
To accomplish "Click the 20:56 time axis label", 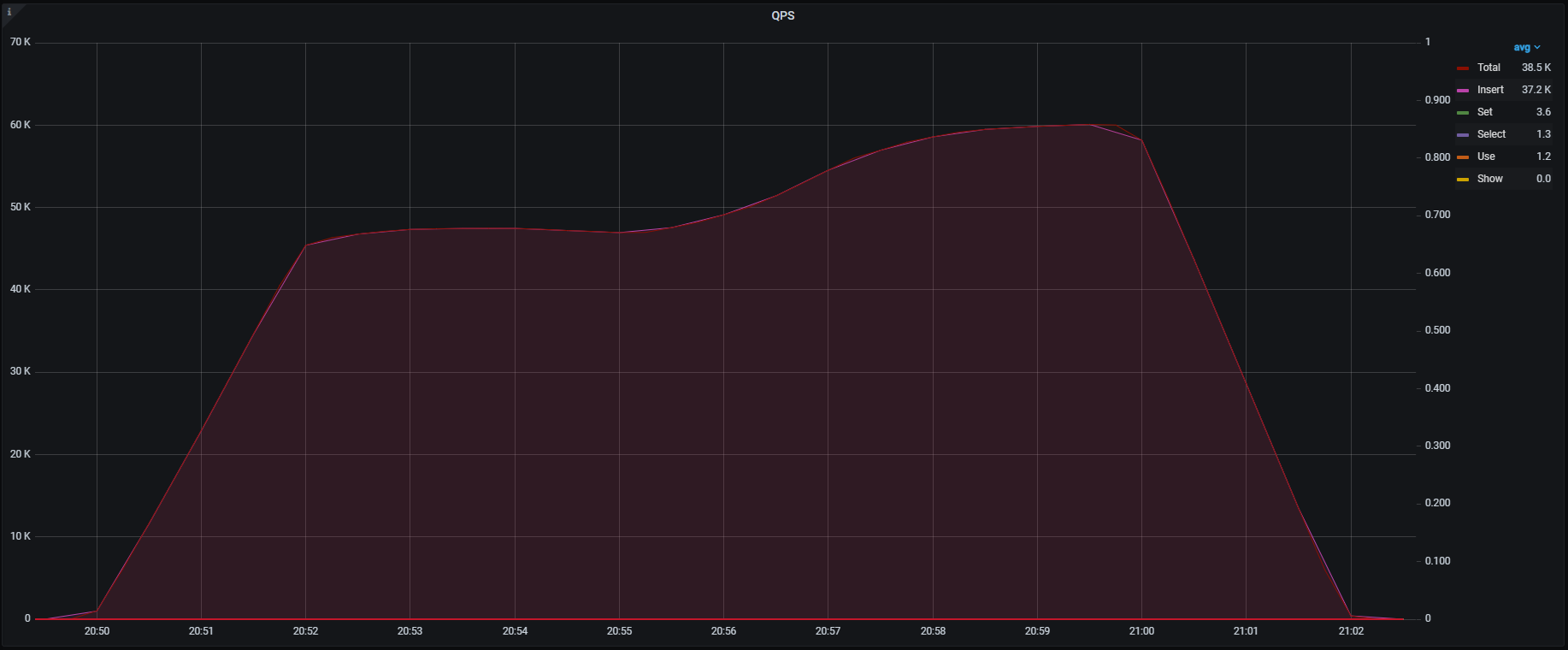I will pos(723,631).
